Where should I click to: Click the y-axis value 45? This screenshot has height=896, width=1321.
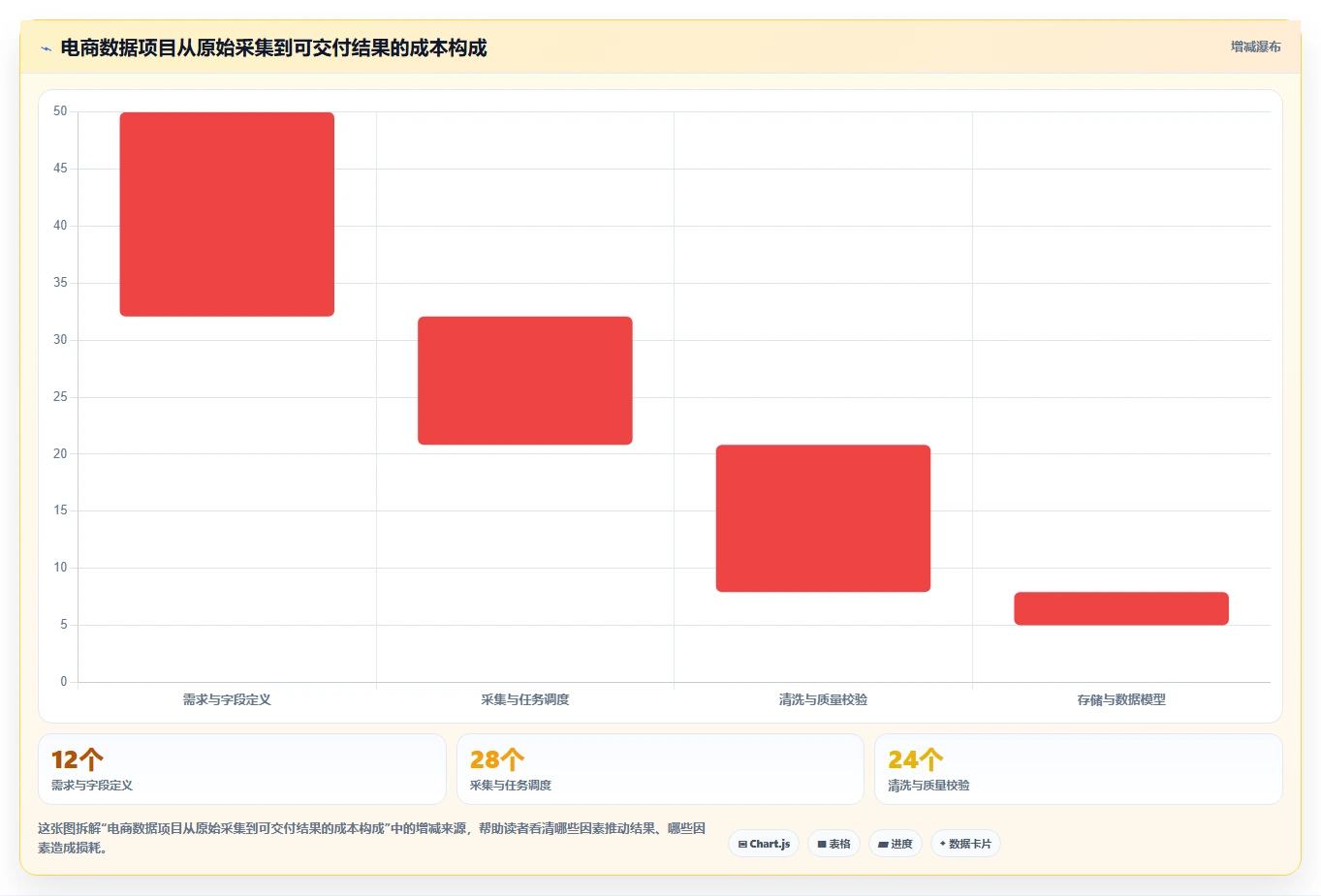60,169
